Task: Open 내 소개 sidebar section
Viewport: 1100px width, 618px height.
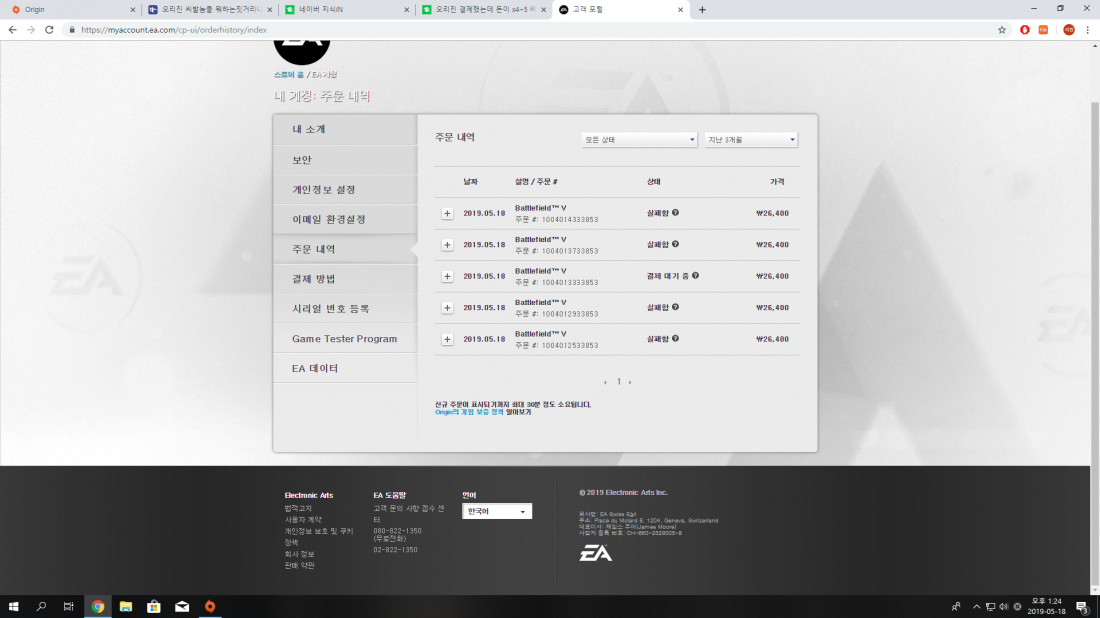Action: (345, 130)
